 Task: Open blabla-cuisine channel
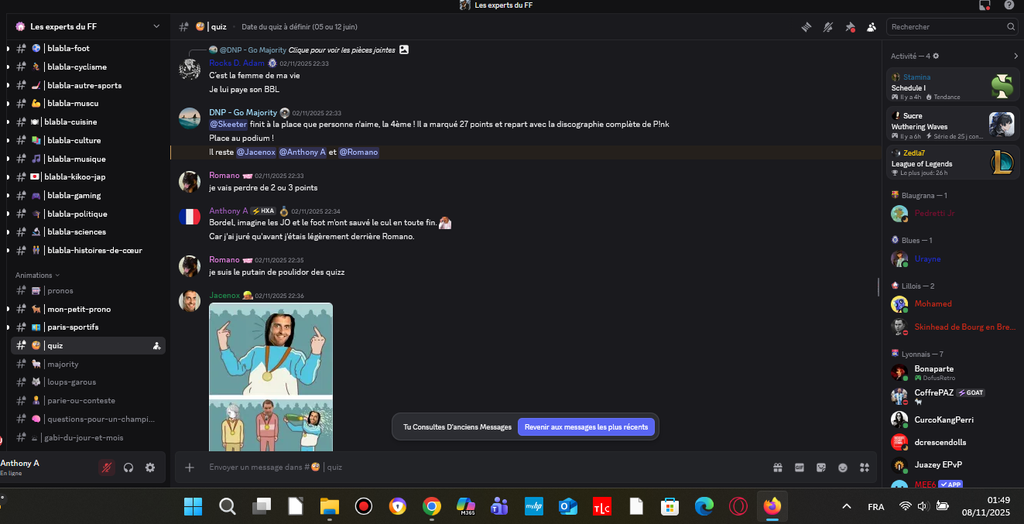pos(88,122)
